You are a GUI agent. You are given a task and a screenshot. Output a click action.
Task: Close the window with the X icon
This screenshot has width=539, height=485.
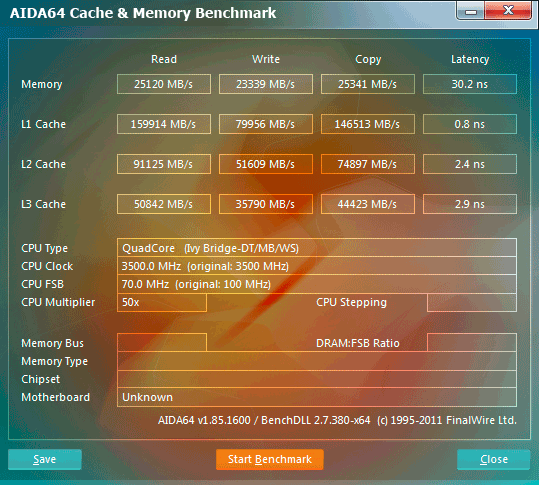point(508,10)
